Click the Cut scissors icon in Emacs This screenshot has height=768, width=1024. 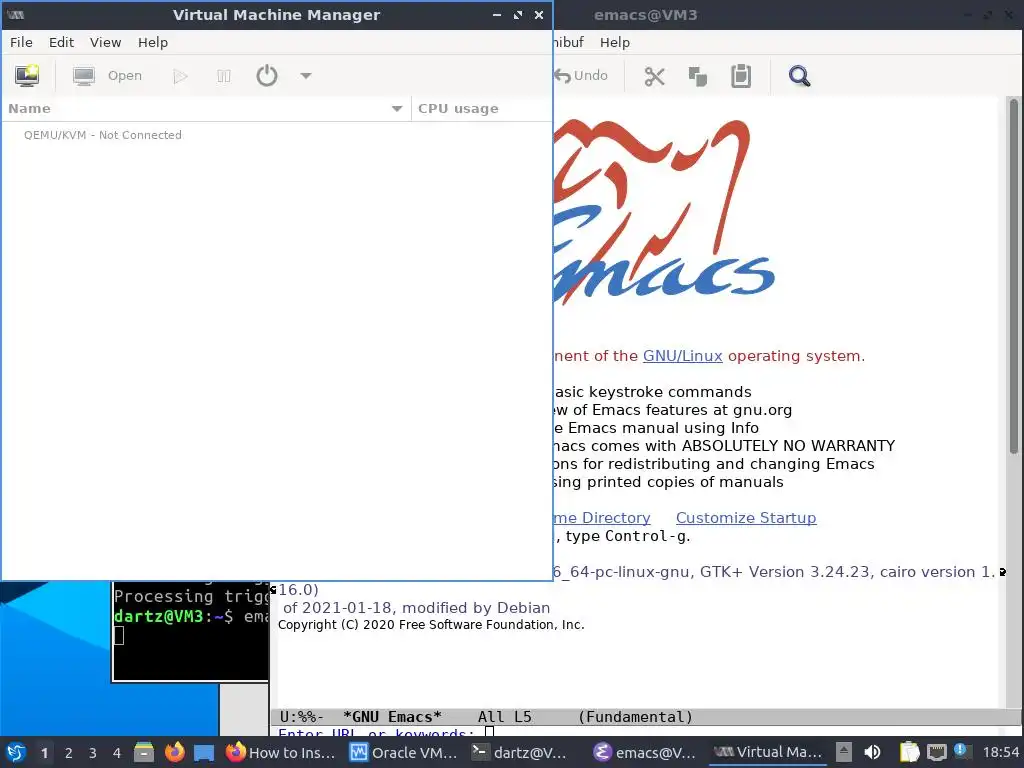(654, 76)
